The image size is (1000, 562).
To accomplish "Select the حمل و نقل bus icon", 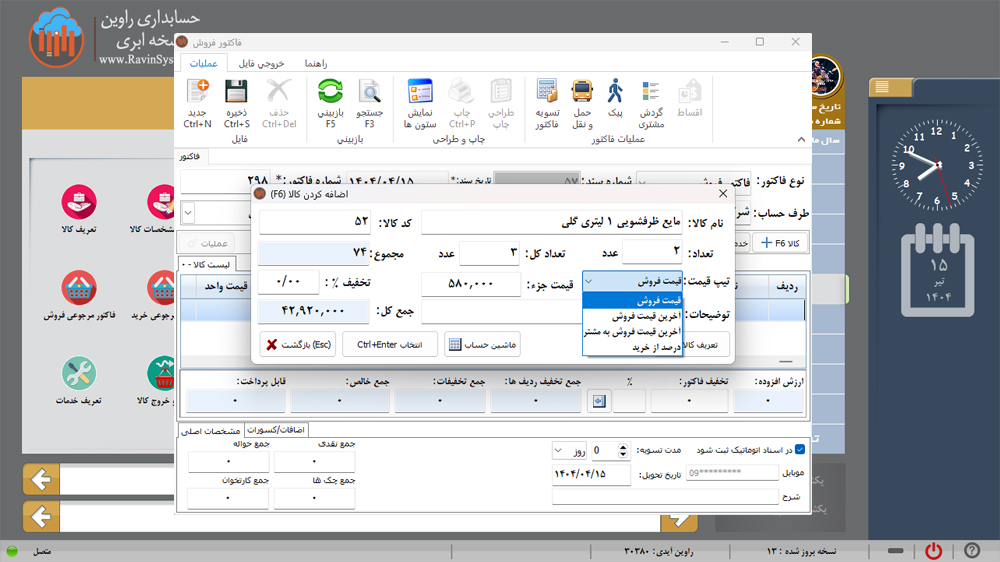I will click(582, 94).
